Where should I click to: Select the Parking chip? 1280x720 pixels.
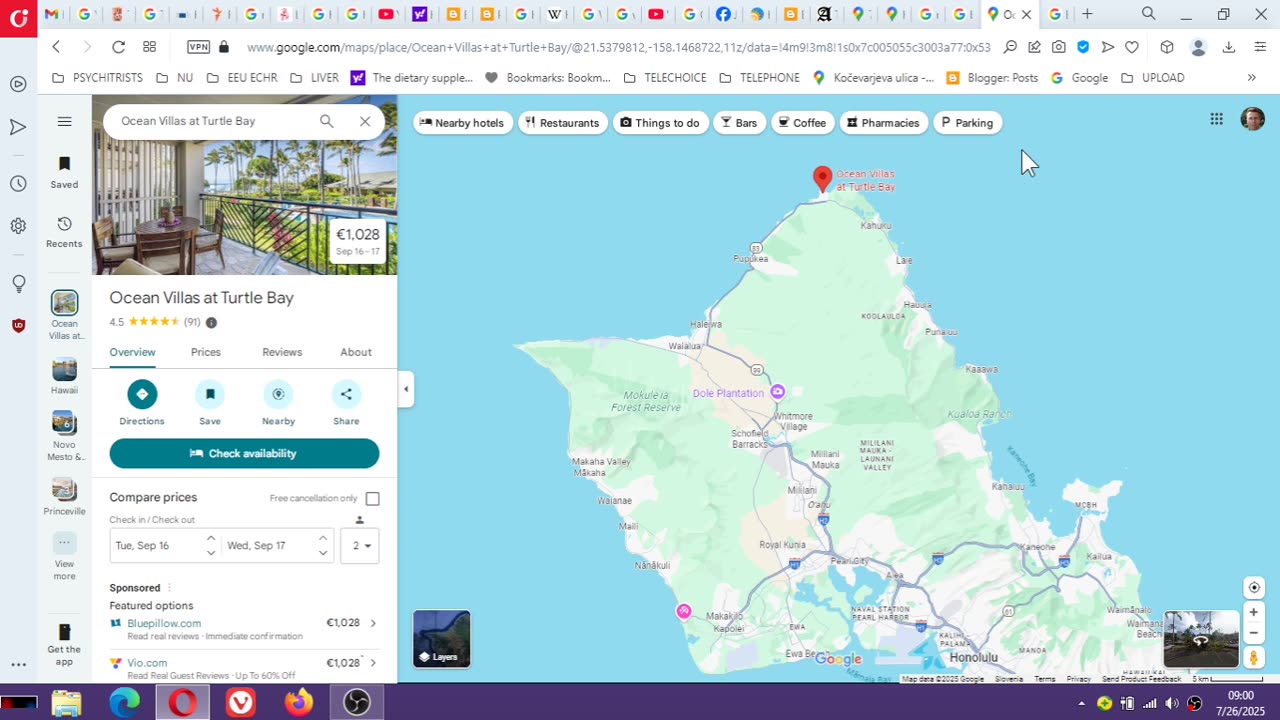[x=967, y=123]
